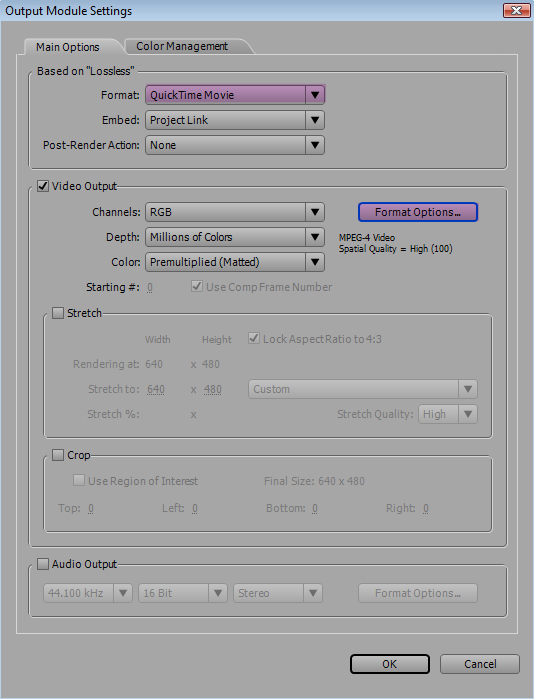Image resolution: width=534 pixels, height=699 pixels.
Task: Click the Stretch to width value 640
Action: [x=156, y=390]
